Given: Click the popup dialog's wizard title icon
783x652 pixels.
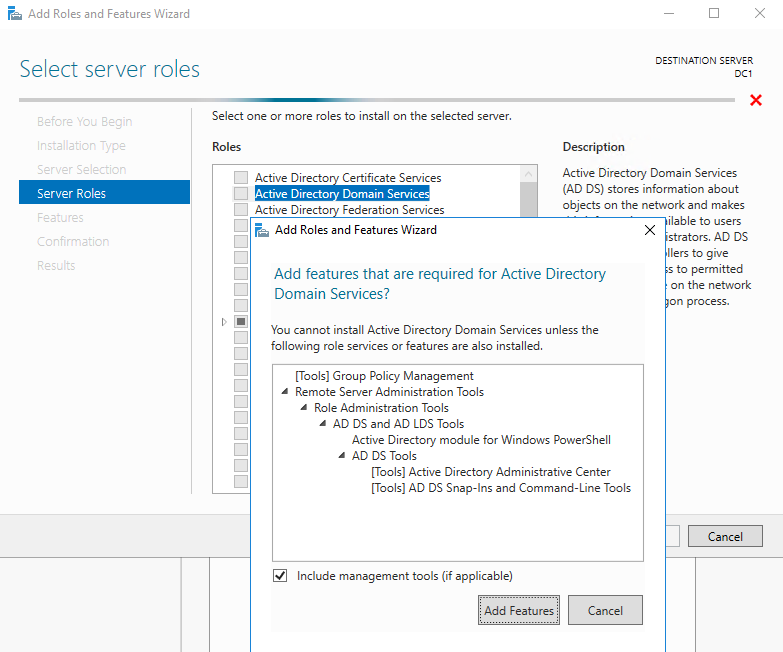Looking at the screenshot, I should [262, 230].
